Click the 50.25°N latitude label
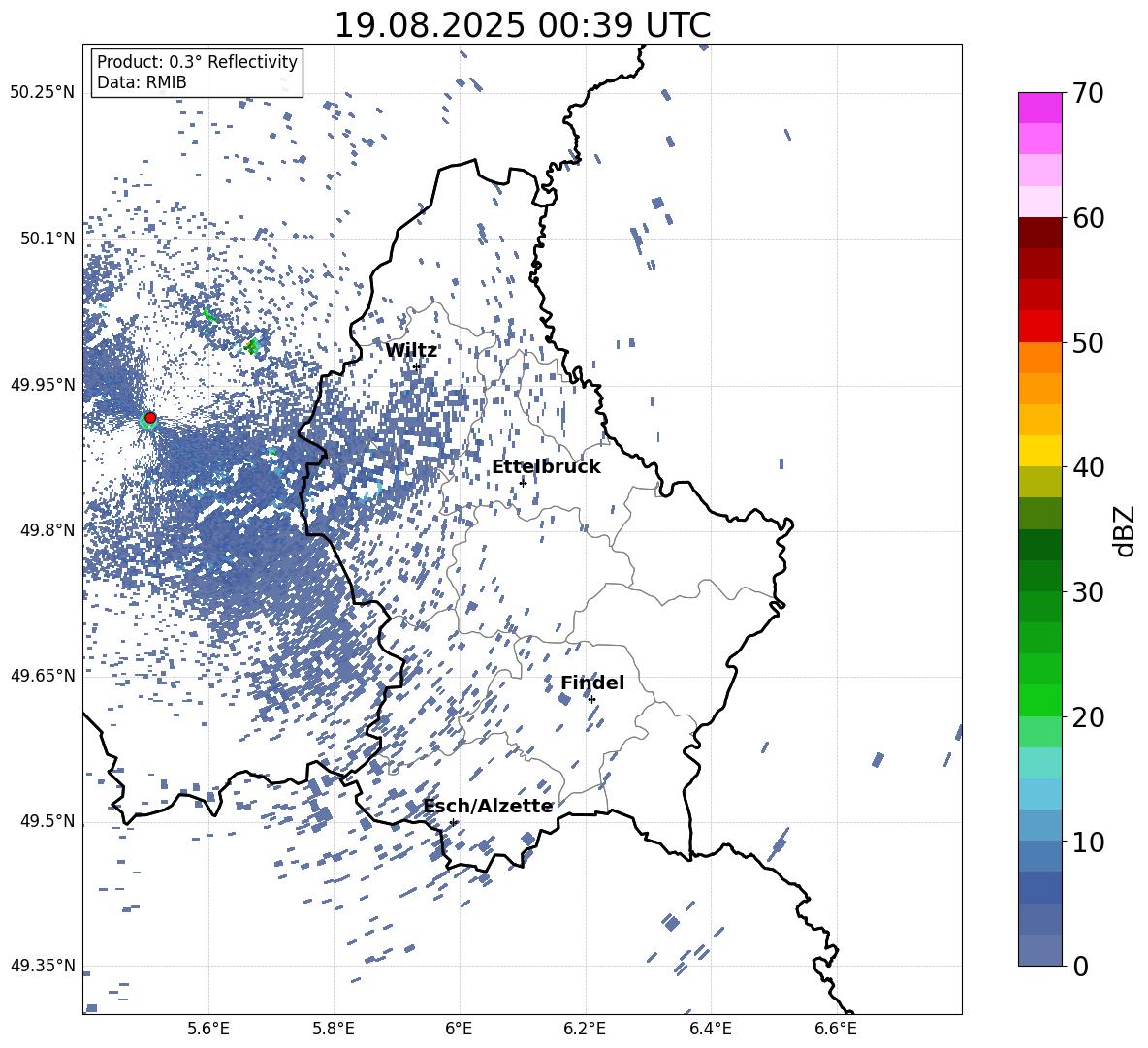 [x=43, y=93]
